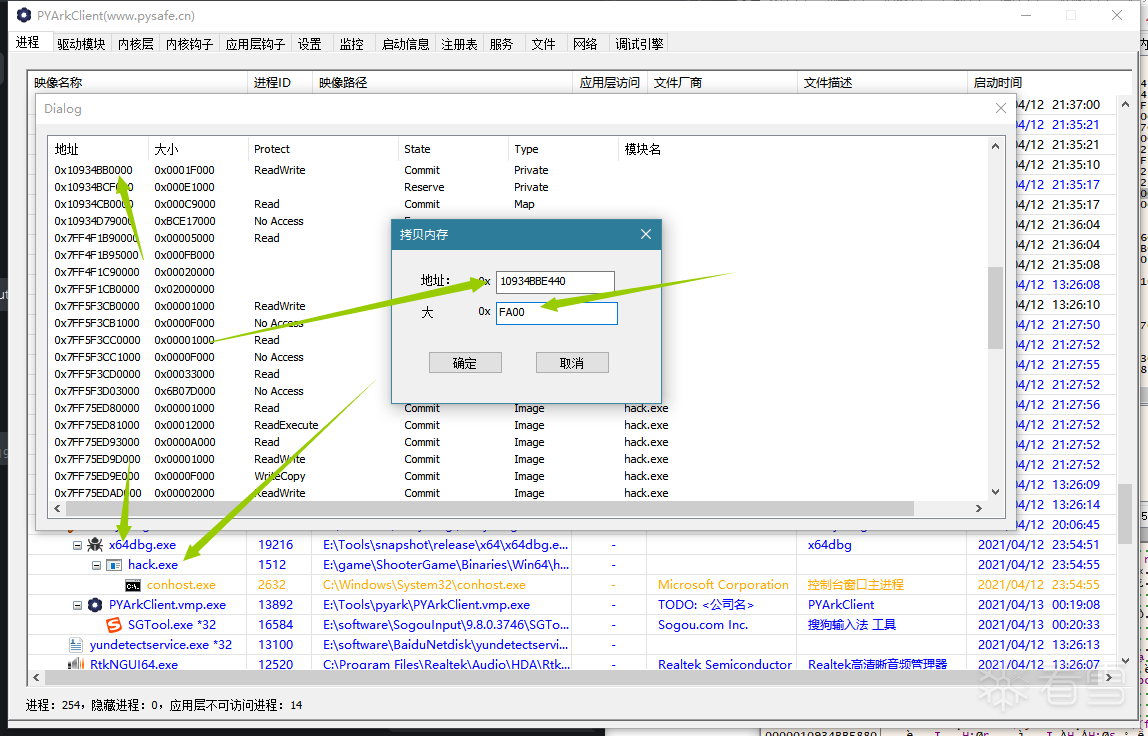
Task: Click the memory list scroll-up arrow
Action: (995, 146)
